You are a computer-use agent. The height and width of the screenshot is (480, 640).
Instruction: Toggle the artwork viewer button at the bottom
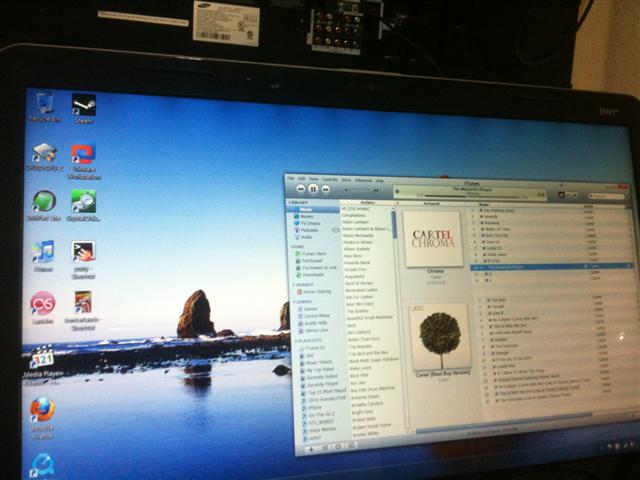[351, 446]
